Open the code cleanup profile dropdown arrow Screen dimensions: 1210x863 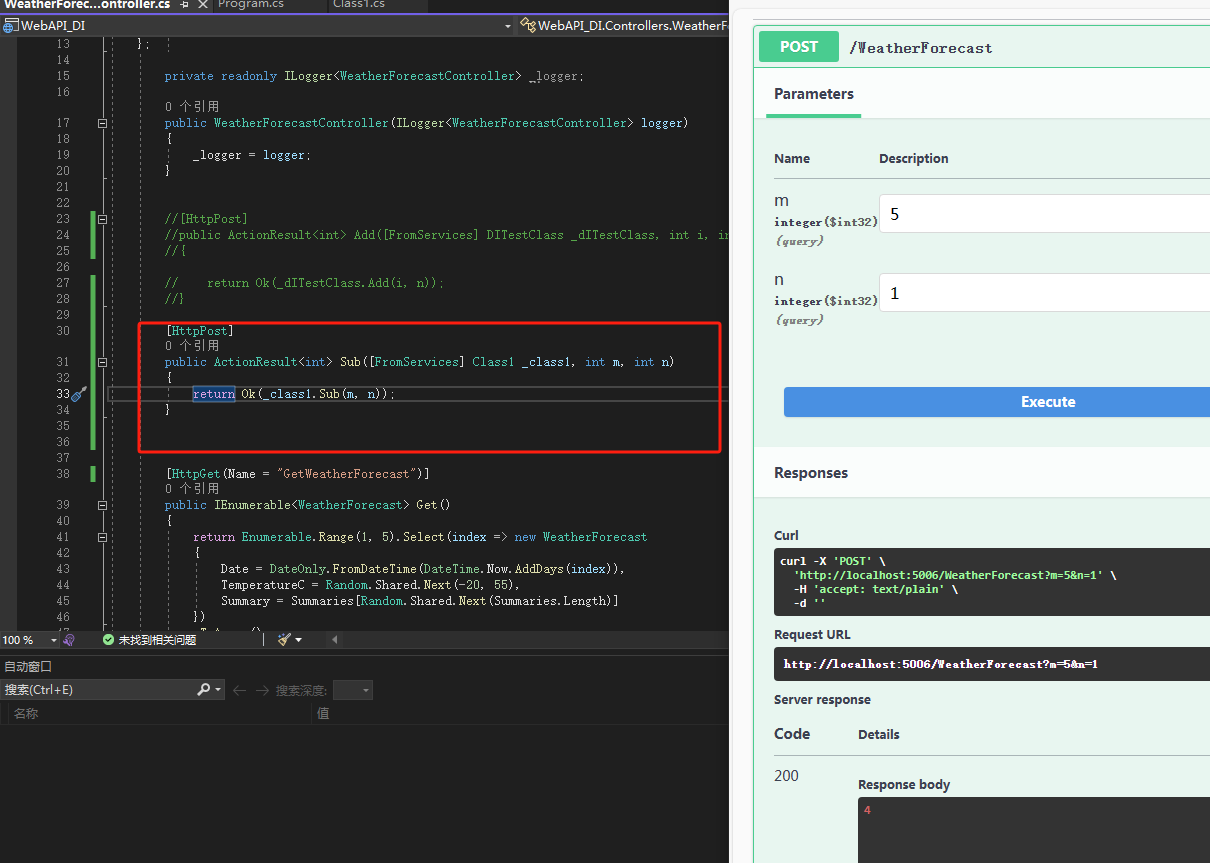click(298, 640)
